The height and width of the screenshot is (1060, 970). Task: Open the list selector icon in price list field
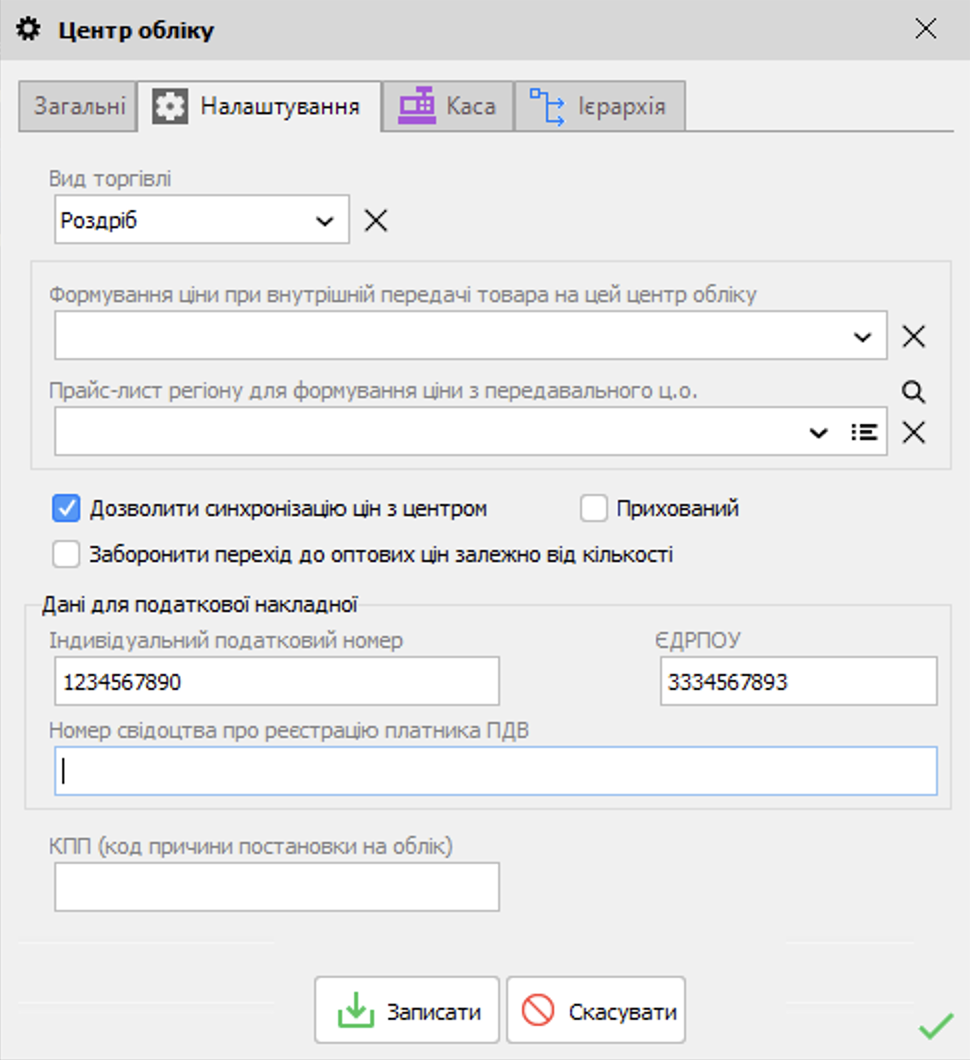pyautogui.click(x=864, y=432)
